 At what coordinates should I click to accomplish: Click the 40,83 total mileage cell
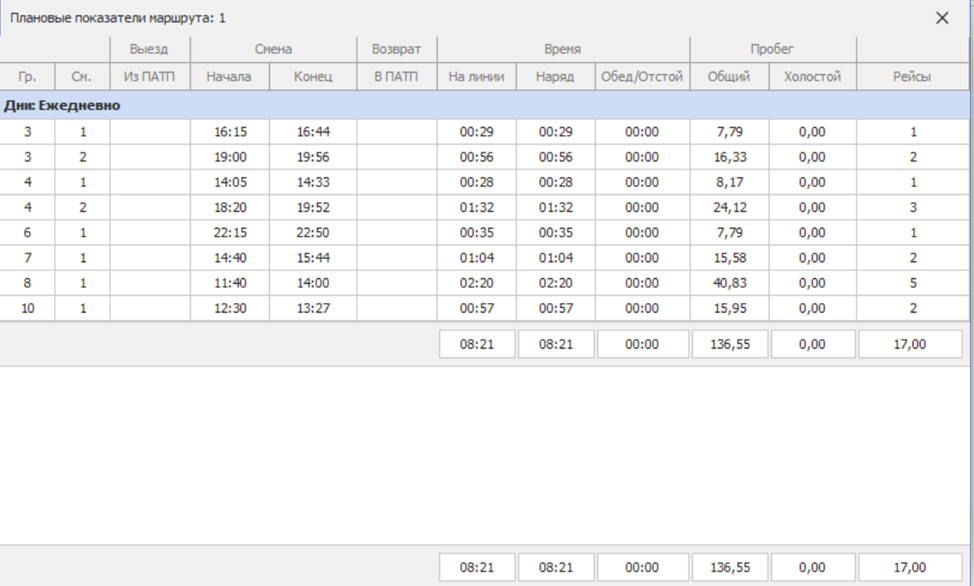pos(729,283)
